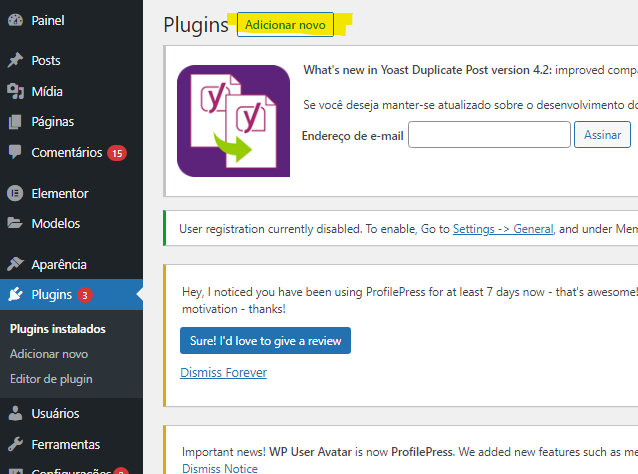Click the Ferramentas wrench icon

[15, 444]
